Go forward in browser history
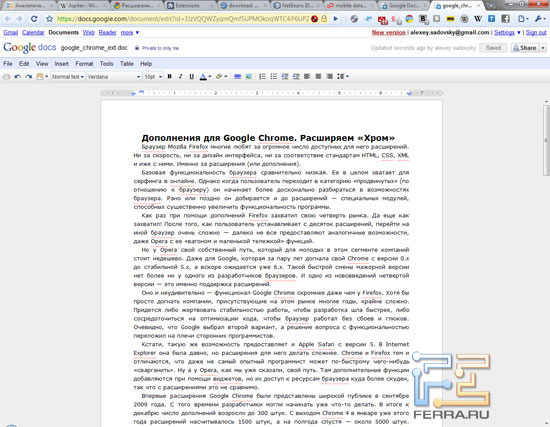The image size is (550, 427). [x=20, y=19]
